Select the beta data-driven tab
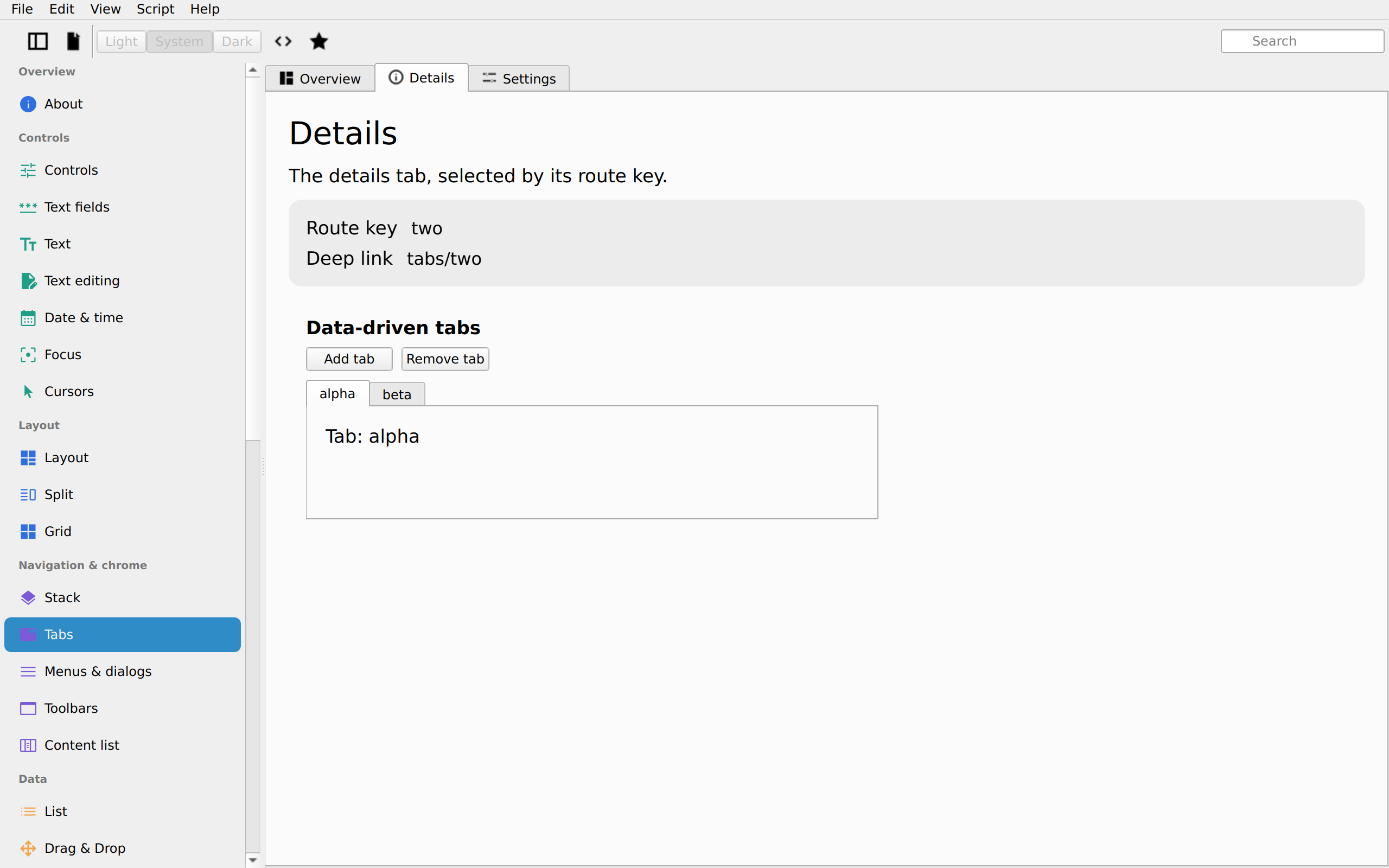Viewport: 1389px width, 868px height. pos(397,394)
